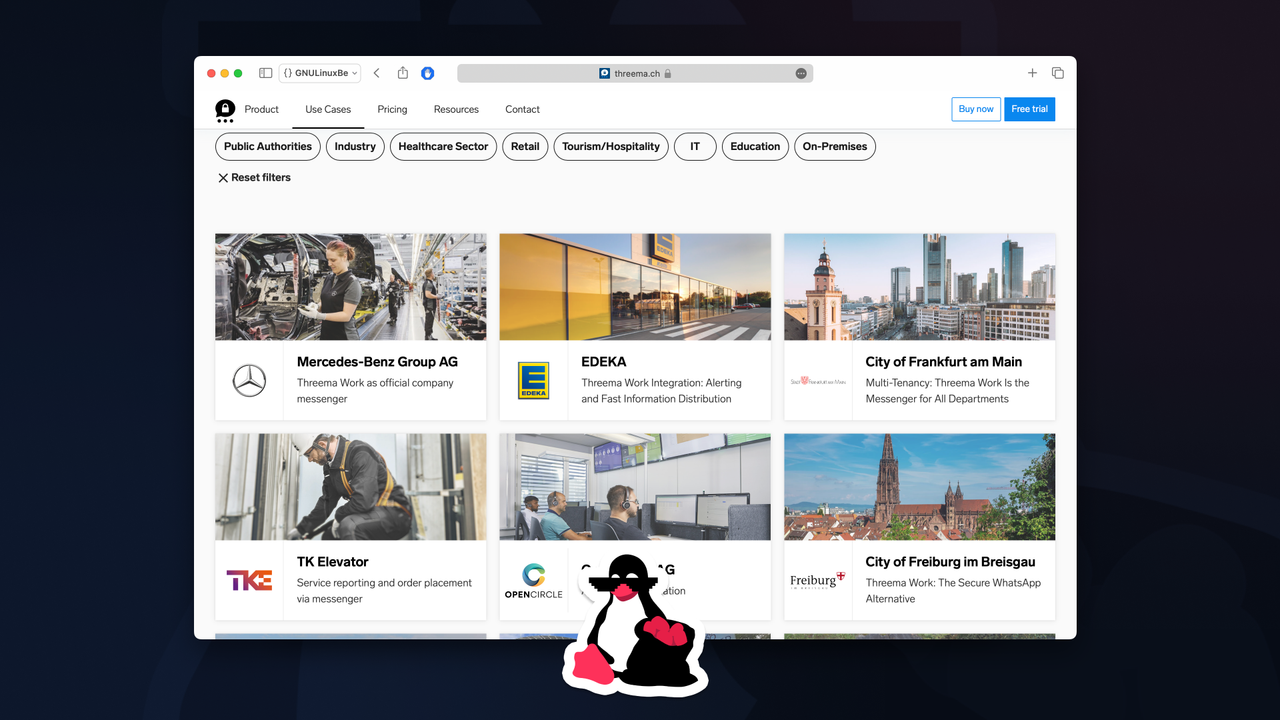Open the EDEKA store photo
Viewport: 1280px width, 720px height.
[635, 287]
